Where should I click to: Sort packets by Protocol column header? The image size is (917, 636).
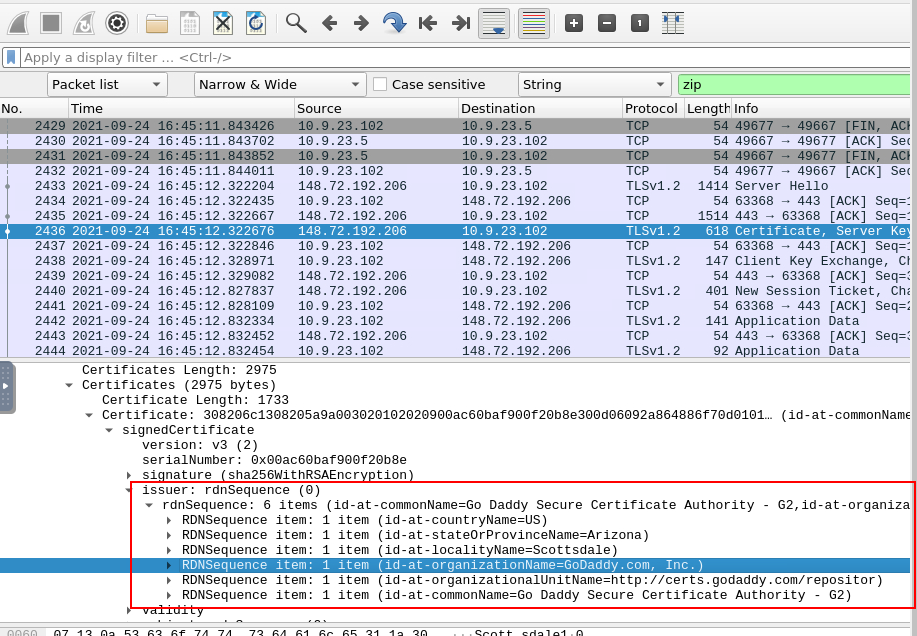point(651,108)
